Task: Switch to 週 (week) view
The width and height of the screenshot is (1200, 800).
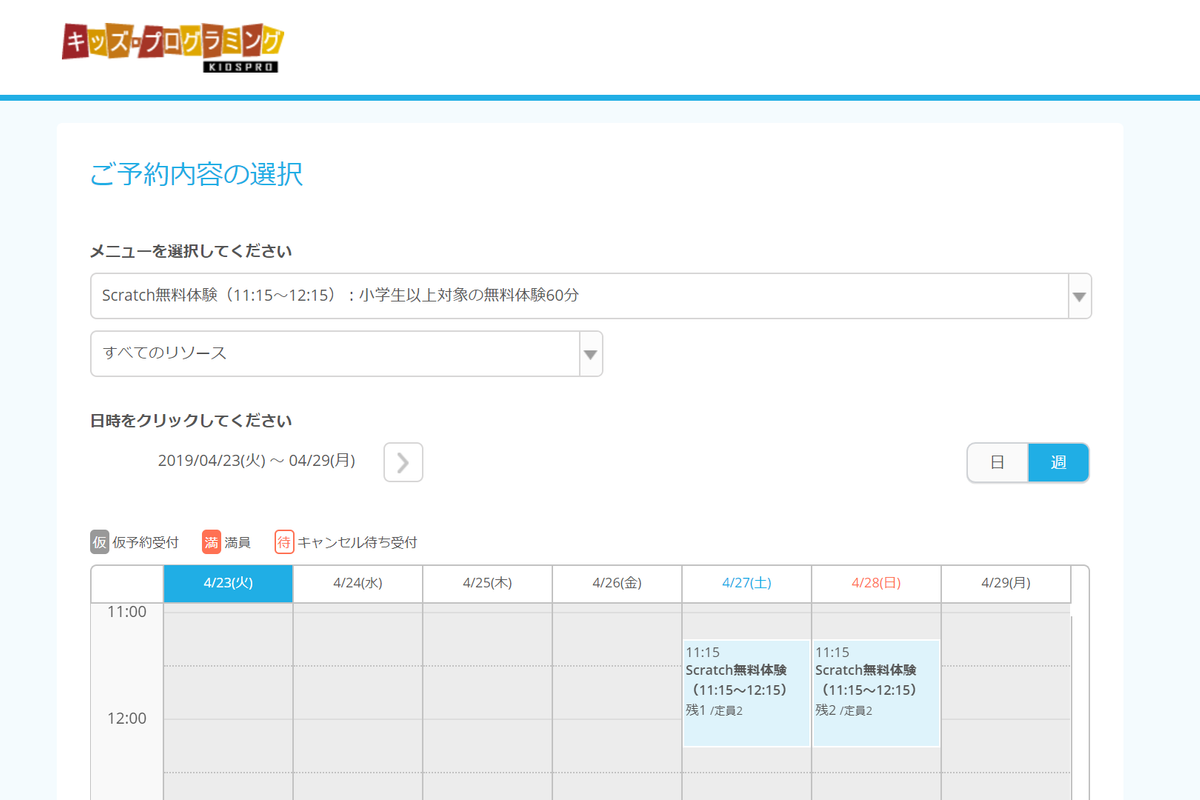Action: click(1058, 463)
